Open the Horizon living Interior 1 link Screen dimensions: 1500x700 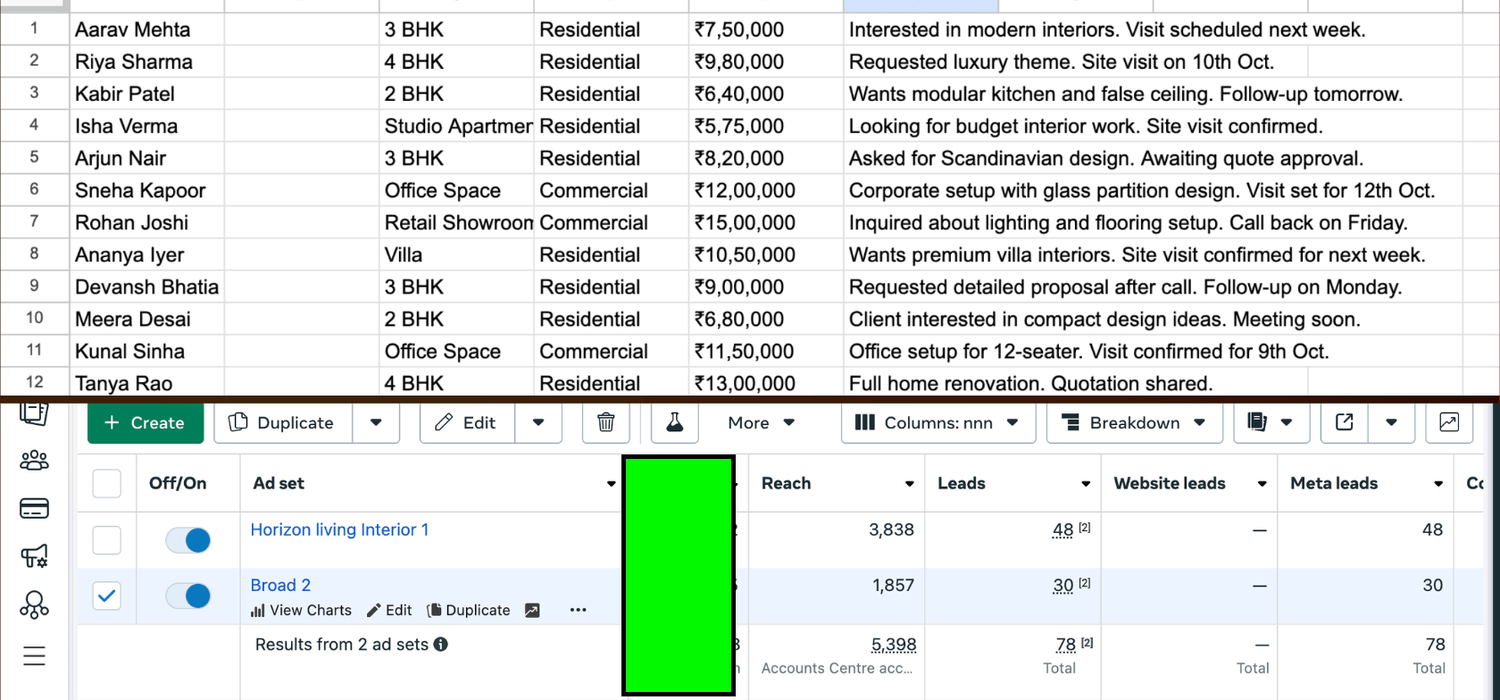pos(339,530)
